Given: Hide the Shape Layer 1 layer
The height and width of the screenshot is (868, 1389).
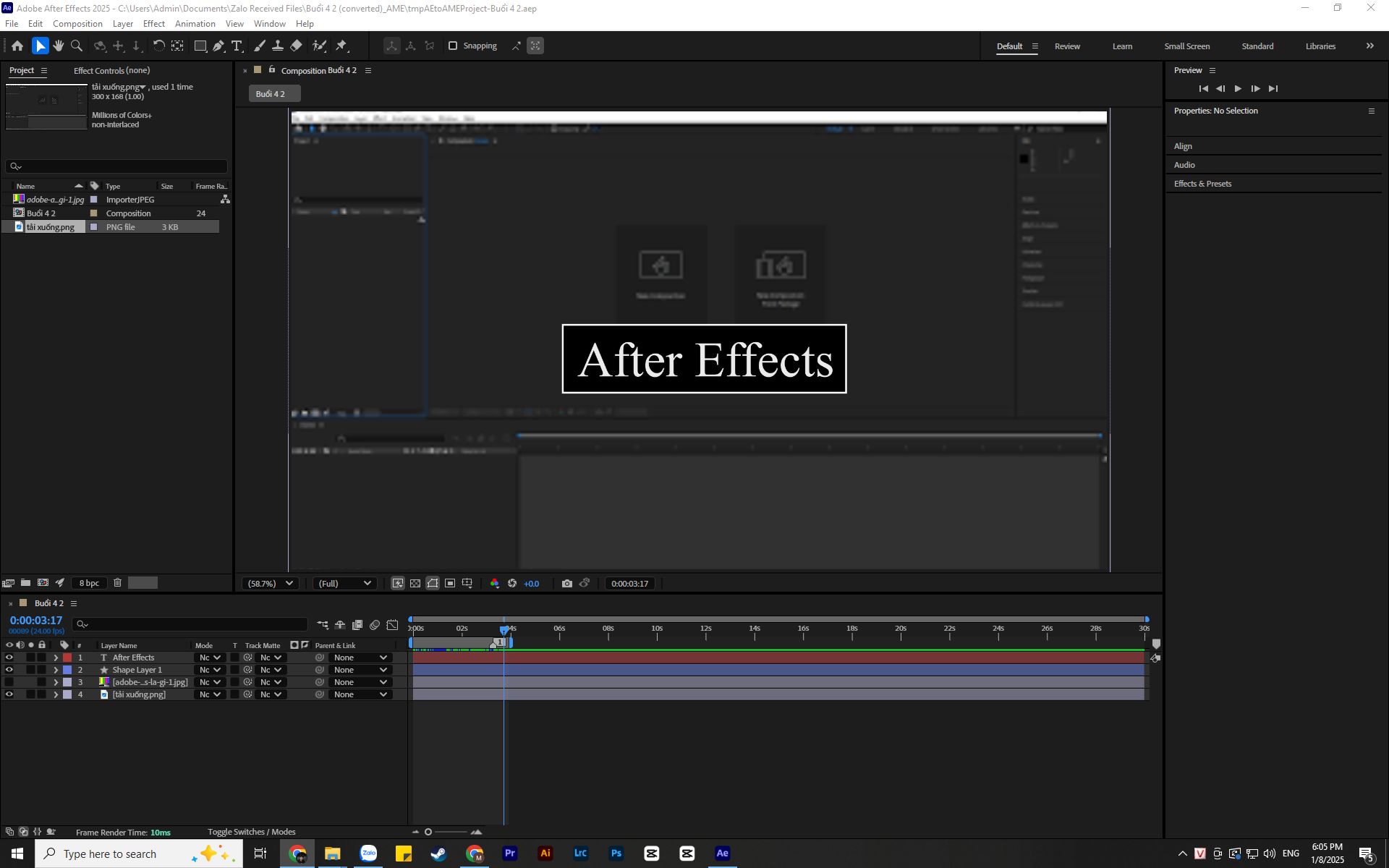Looking at the screenshot, I should pyautogui.click(x=9, y=670).
